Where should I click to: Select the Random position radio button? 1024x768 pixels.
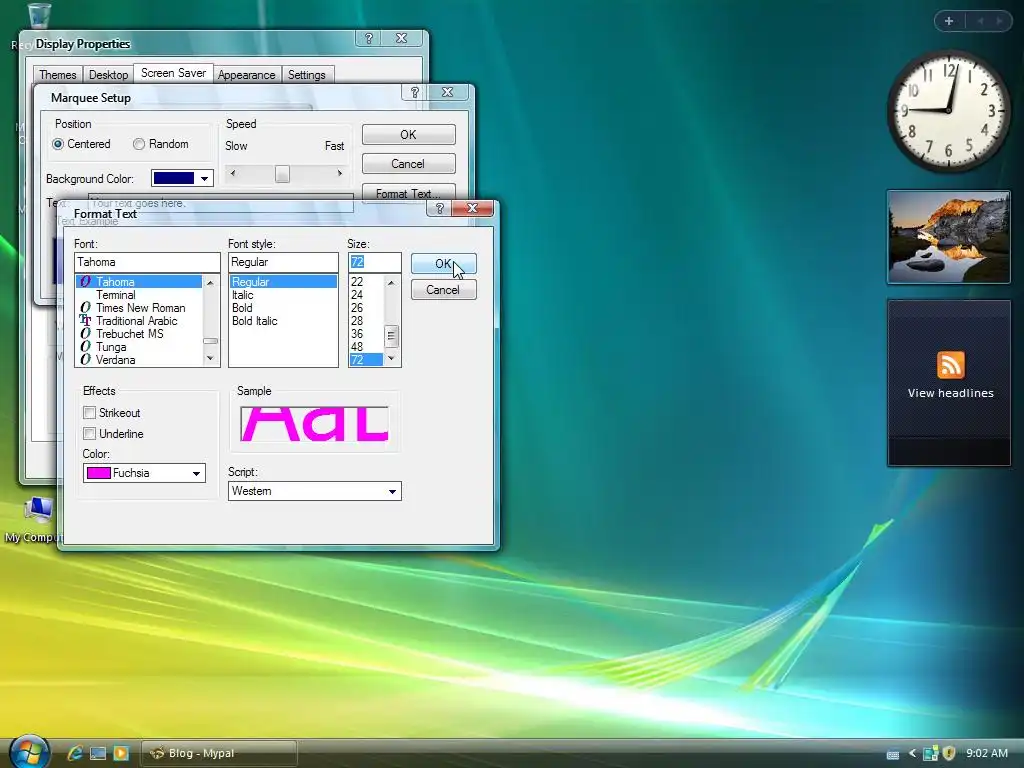pos(138,144)
